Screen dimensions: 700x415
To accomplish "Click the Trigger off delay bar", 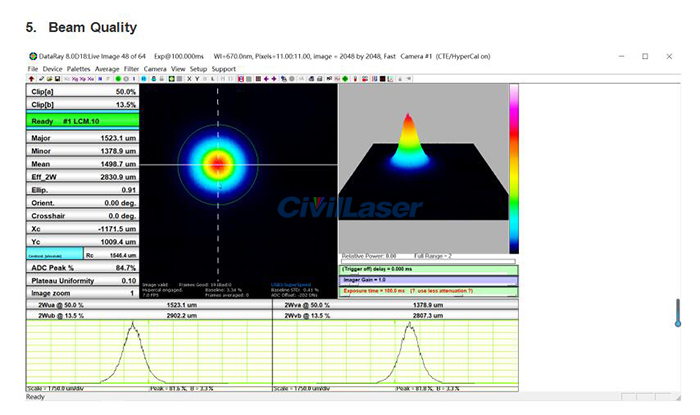I will click(x=429, y=269).
